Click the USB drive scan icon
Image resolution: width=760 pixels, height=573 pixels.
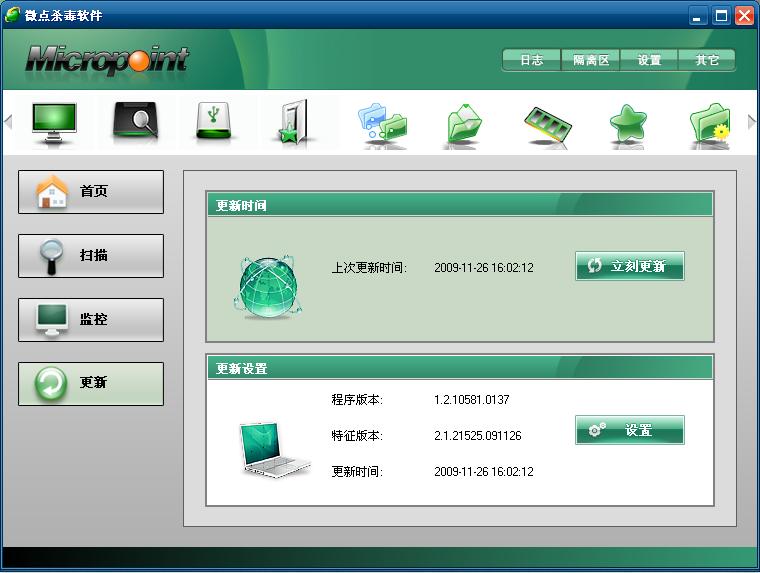point(214,121)
